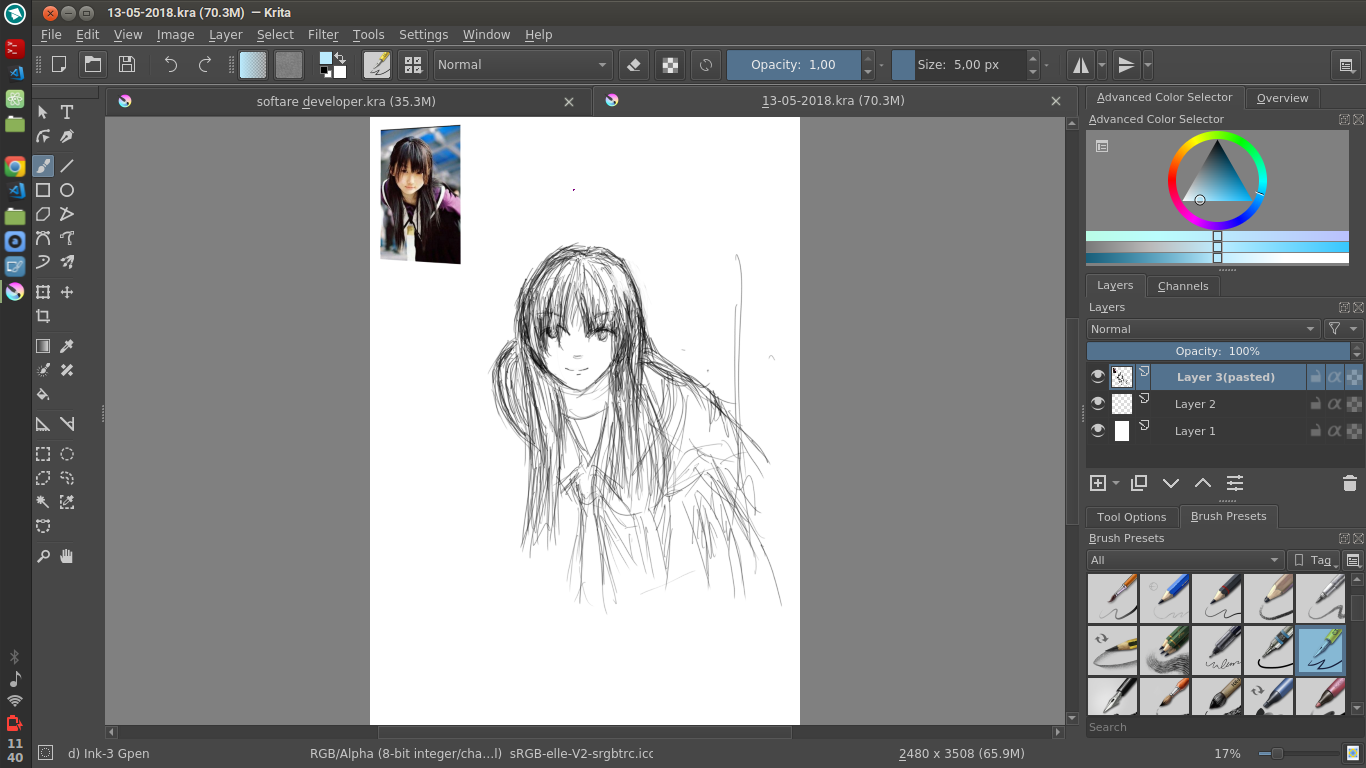The width and height of the screenshot is (1366, 768).
Task: Select the Text tool
Action: [x=66, y=112]
